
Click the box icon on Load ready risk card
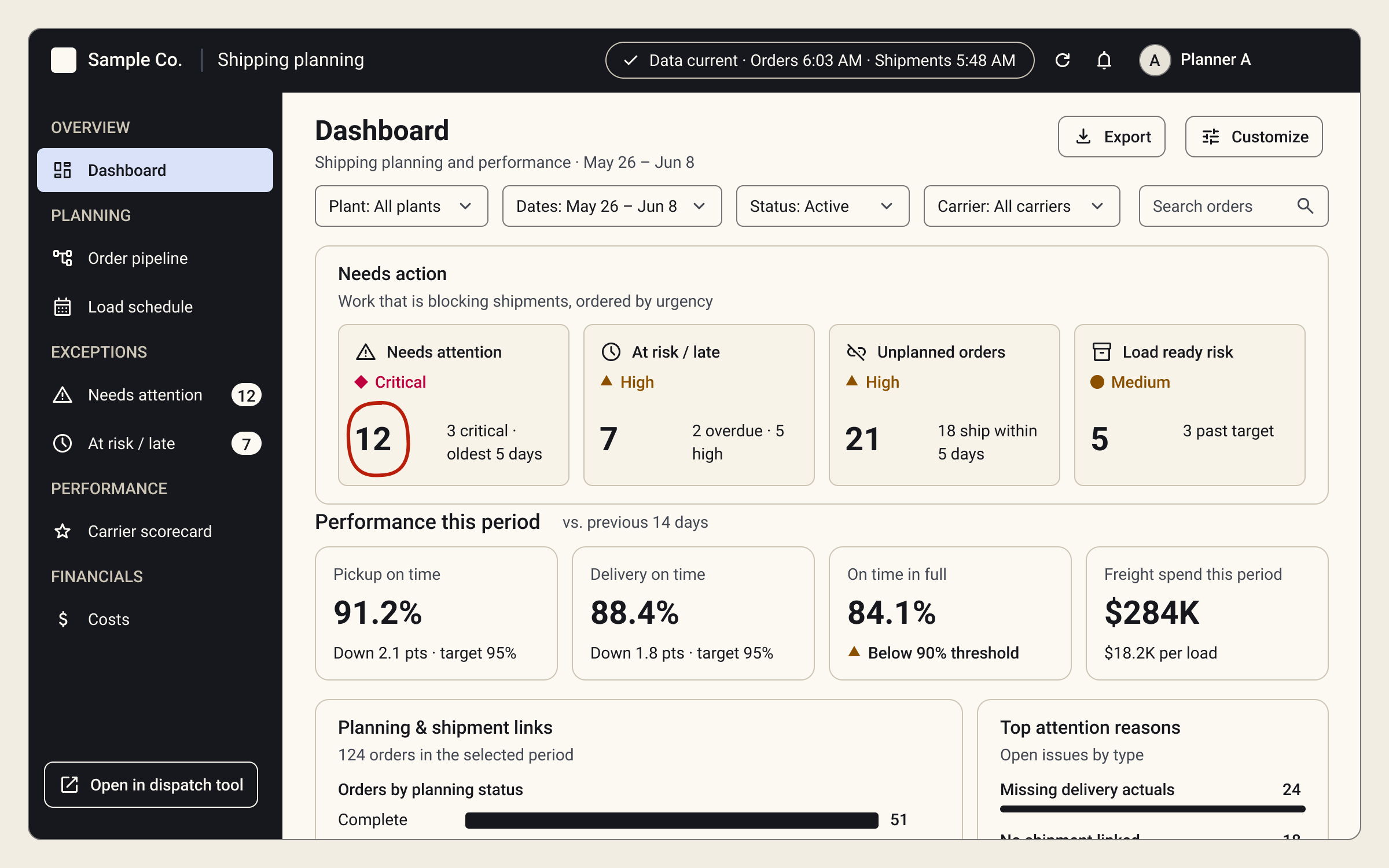click(1102, 352)
